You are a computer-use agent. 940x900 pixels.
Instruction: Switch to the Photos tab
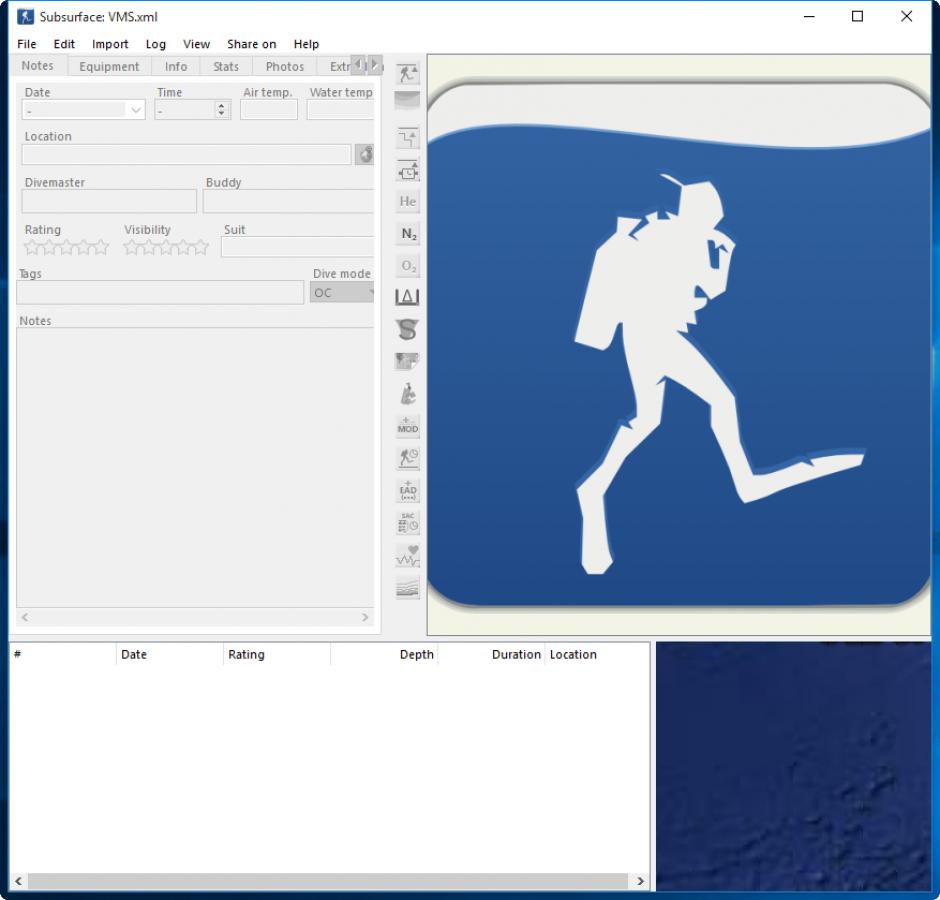pos(285,67)
